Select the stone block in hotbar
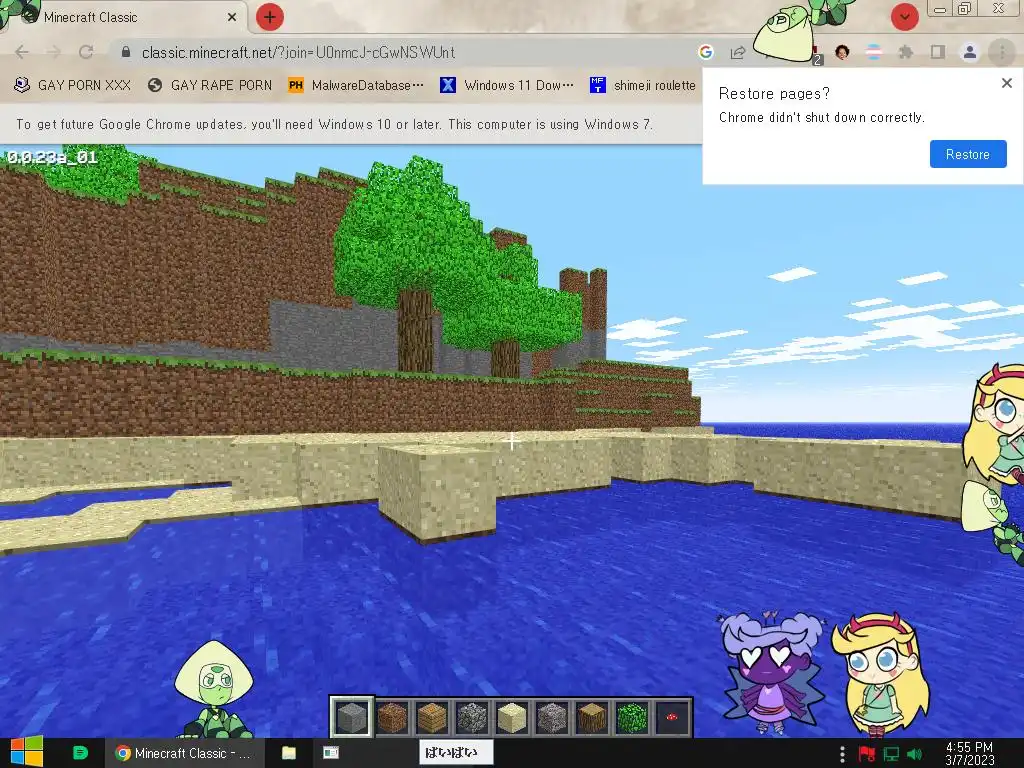 pyautogui.click(x=352, y=717)
